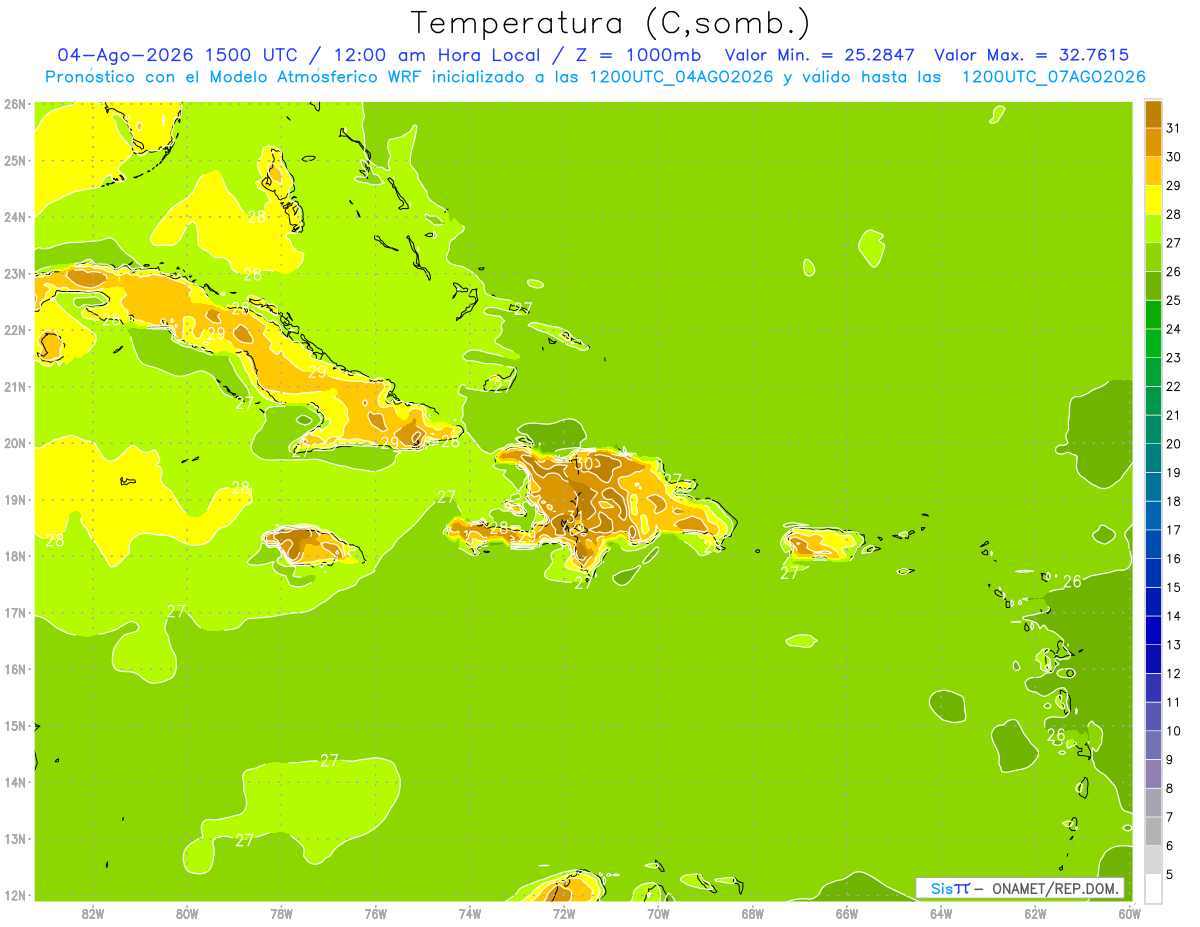Click longitude axis label 82W
This screenshot has height=927, width=1200.
92,913
